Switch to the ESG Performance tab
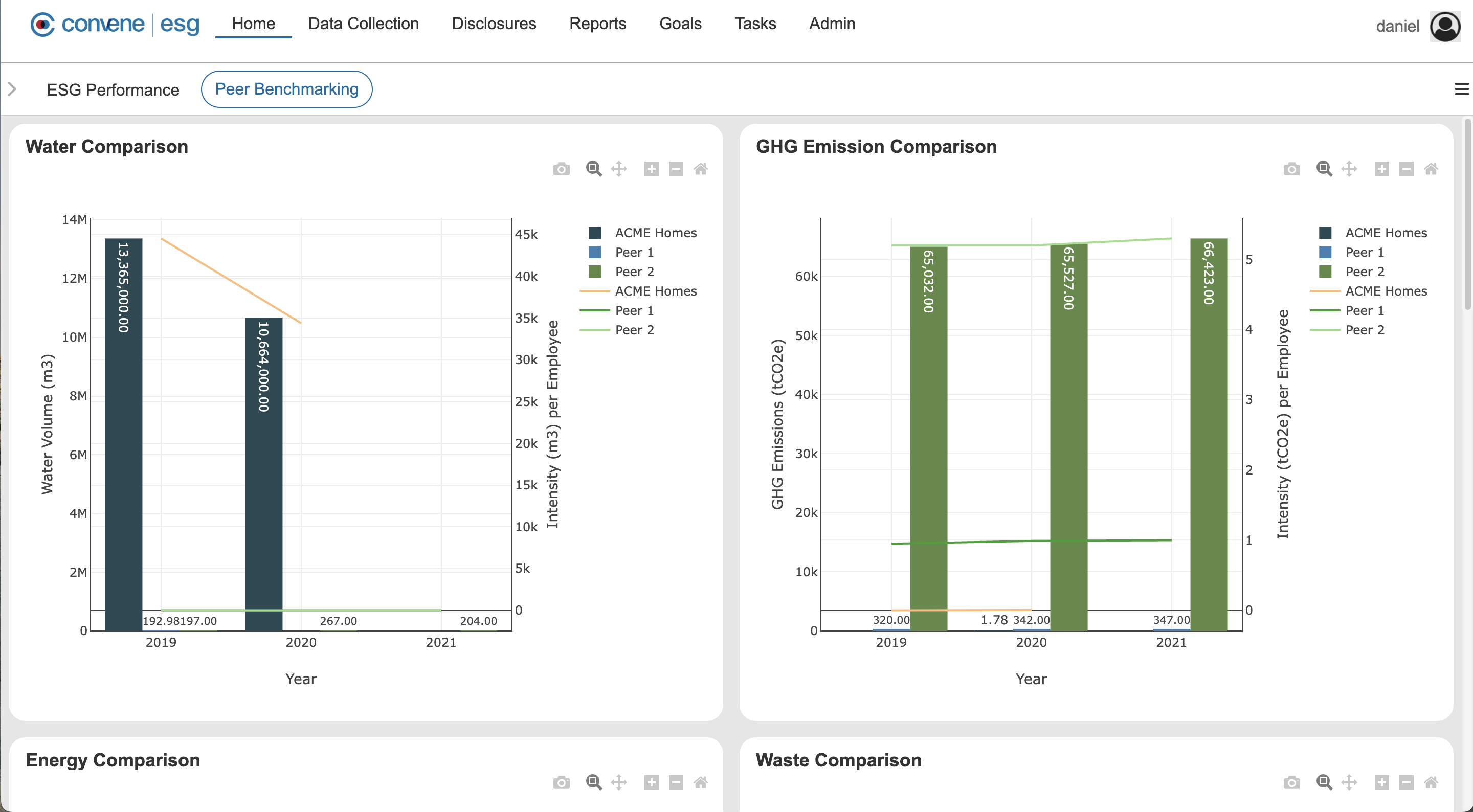 [113, 90]
